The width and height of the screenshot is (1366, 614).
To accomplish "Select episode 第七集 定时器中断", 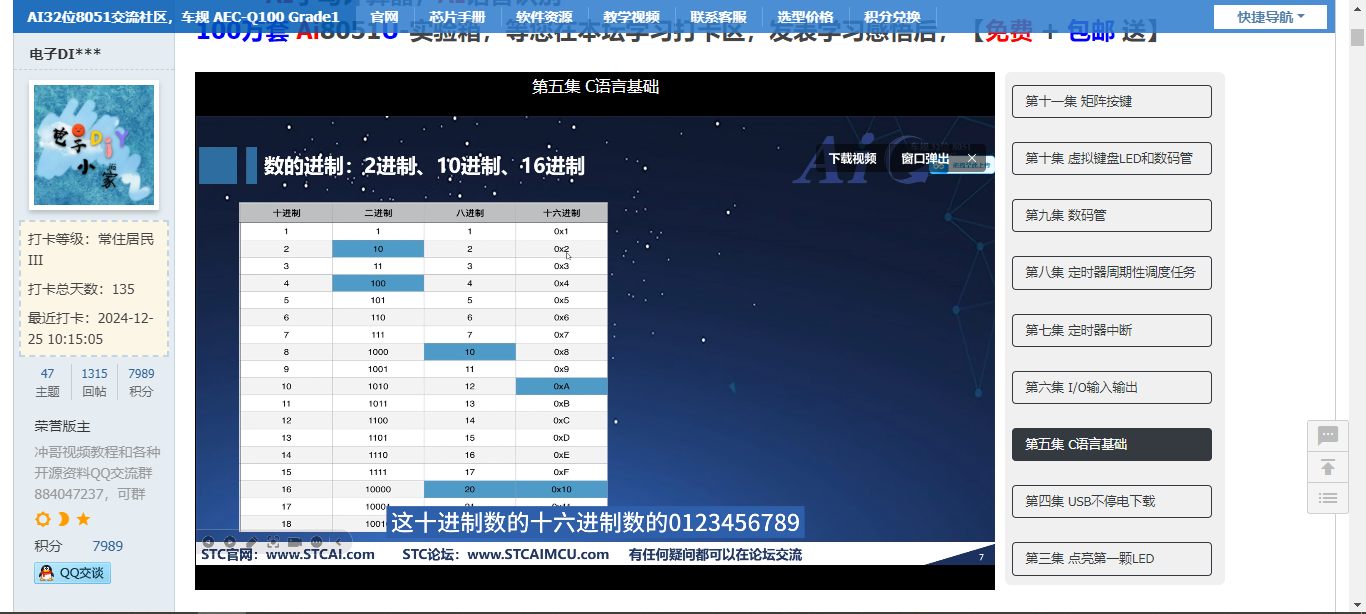I will 1112,330.
